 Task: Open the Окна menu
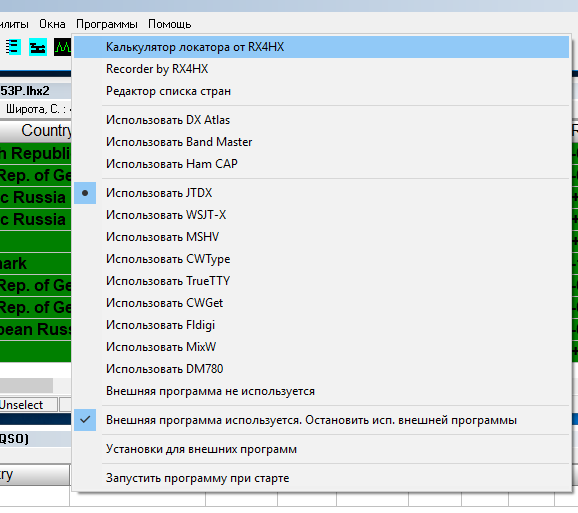(x=52, y=24)
